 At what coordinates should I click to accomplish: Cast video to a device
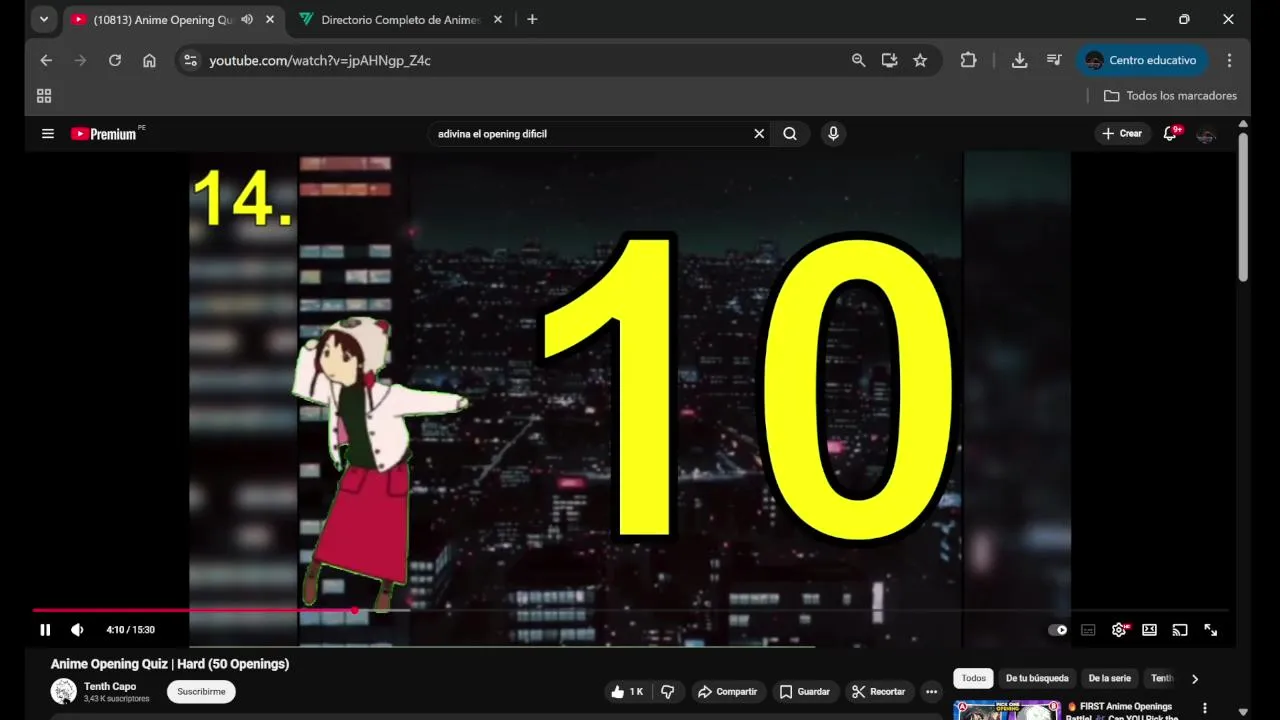tap(1180, 630)
